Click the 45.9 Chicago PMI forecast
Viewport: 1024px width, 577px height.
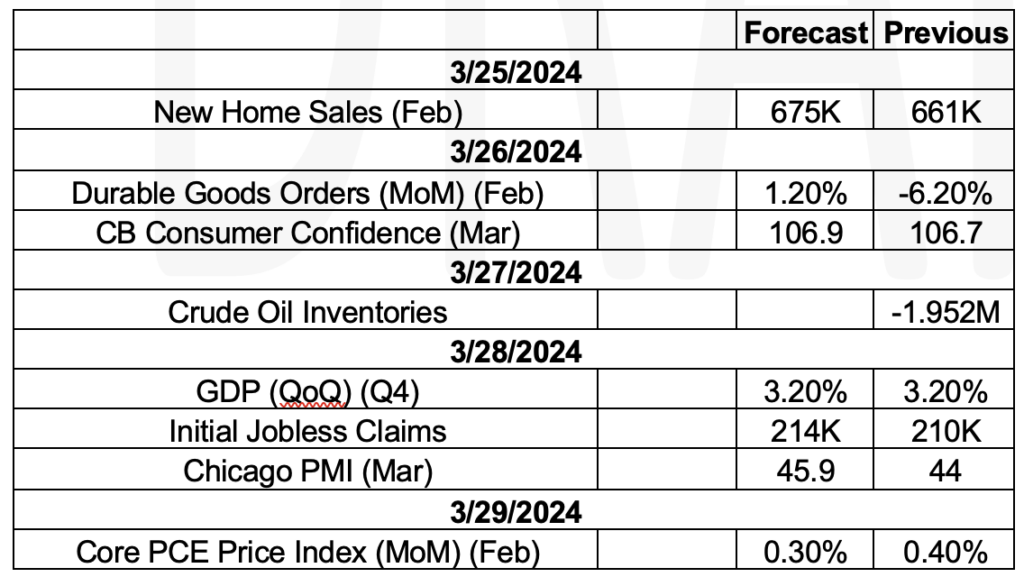[805, 470]
